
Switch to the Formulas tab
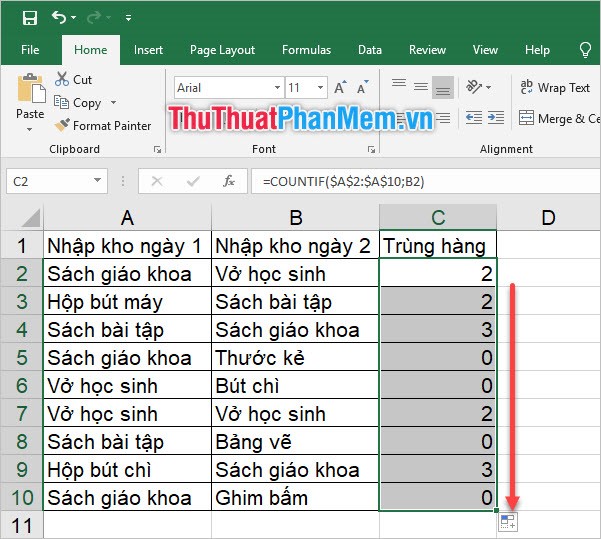click(x=306, y=50)
